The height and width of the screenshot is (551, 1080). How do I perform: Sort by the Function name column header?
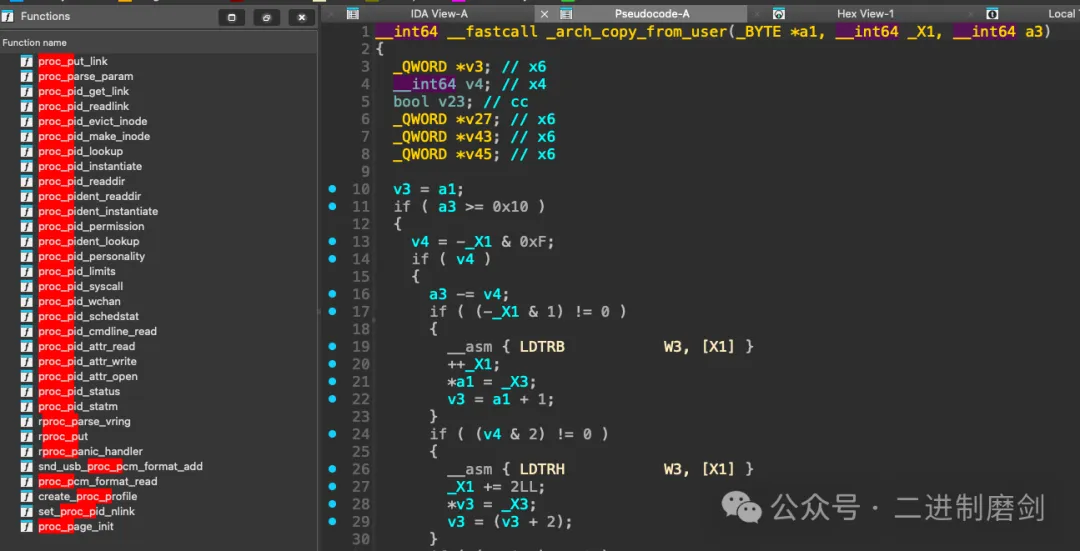(36, 43)
